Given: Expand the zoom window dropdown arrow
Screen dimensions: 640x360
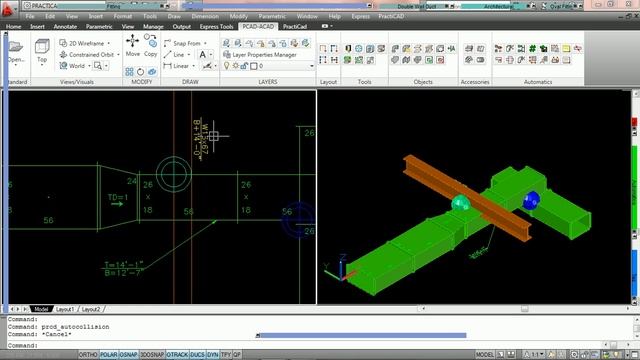Looking at the screenshot, I should [x=106, y=66].
